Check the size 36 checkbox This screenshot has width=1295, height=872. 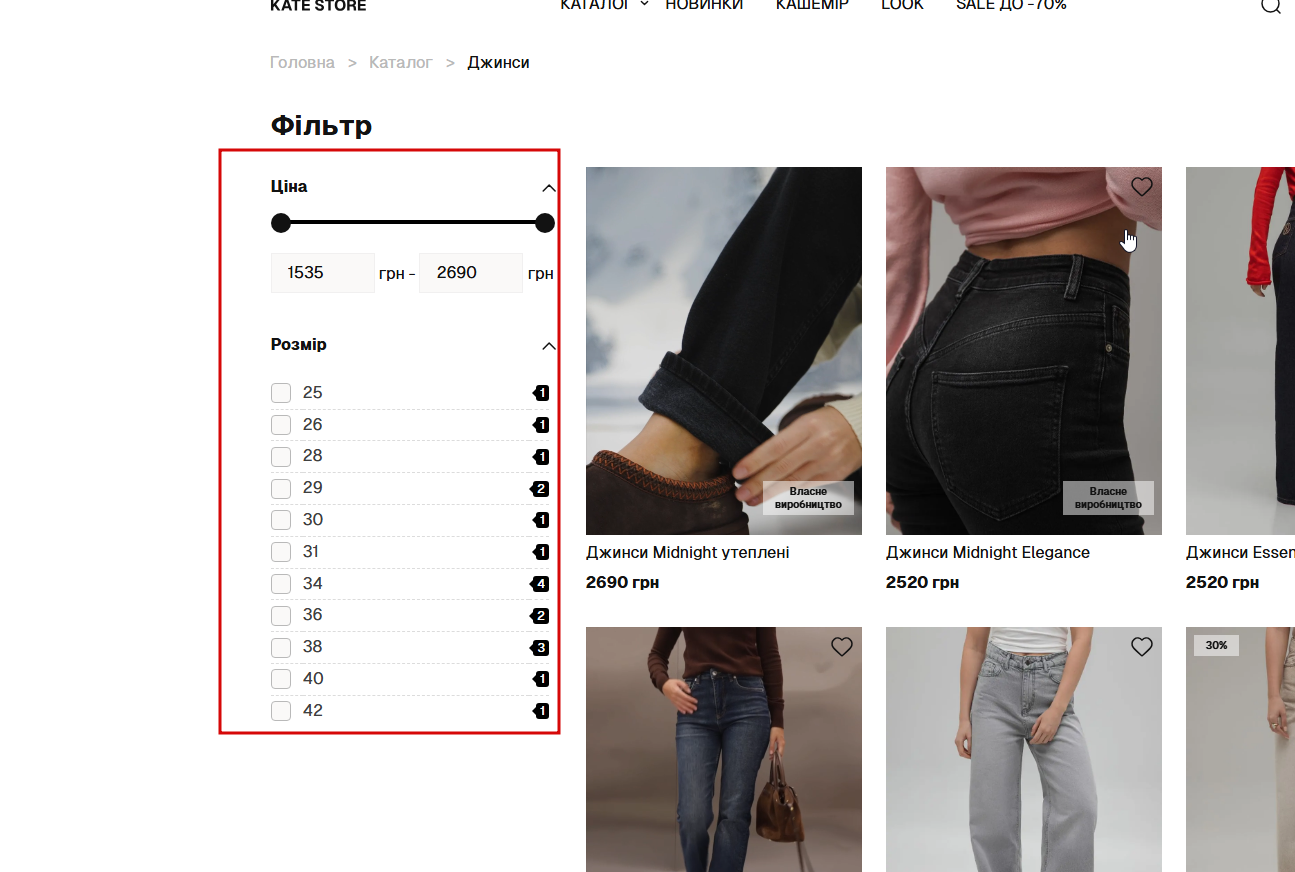pos(281,616)
